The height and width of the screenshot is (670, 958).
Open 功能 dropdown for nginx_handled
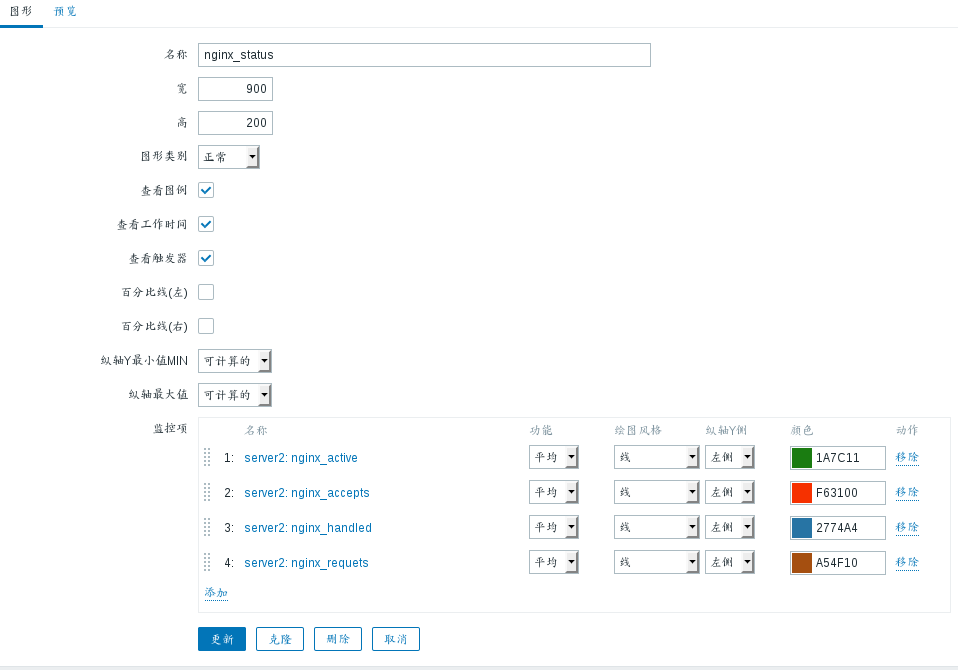[554, 527]
